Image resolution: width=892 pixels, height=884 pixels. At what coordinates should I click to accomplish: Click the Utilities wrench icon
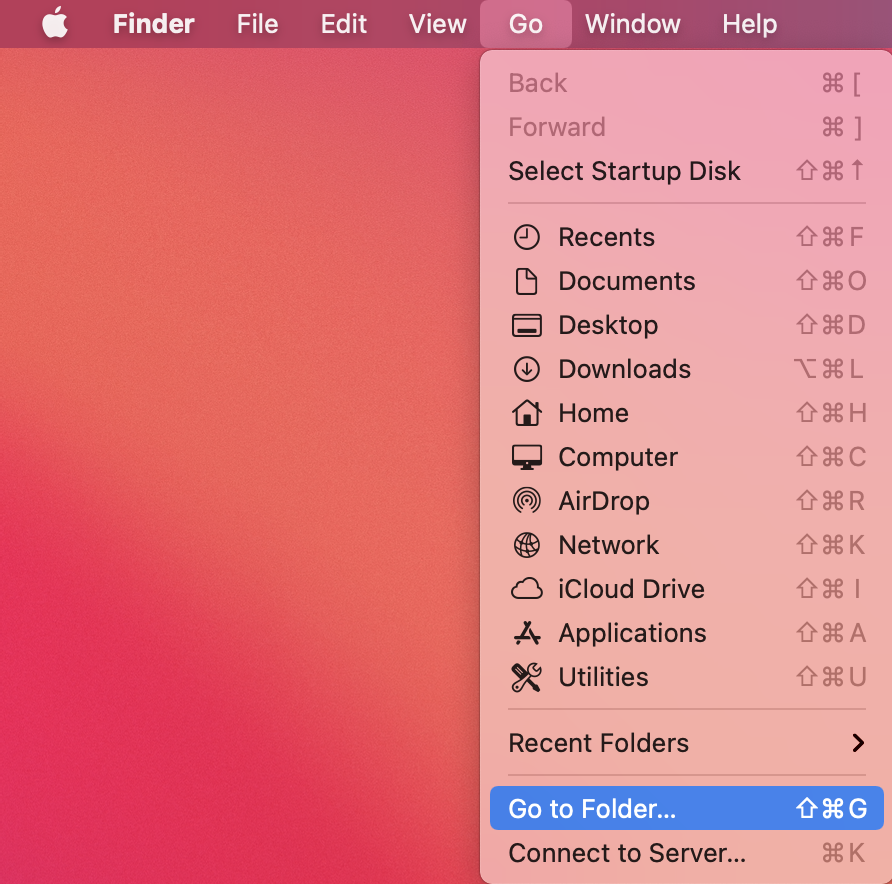pyautogui.click(x=526, y=677)
